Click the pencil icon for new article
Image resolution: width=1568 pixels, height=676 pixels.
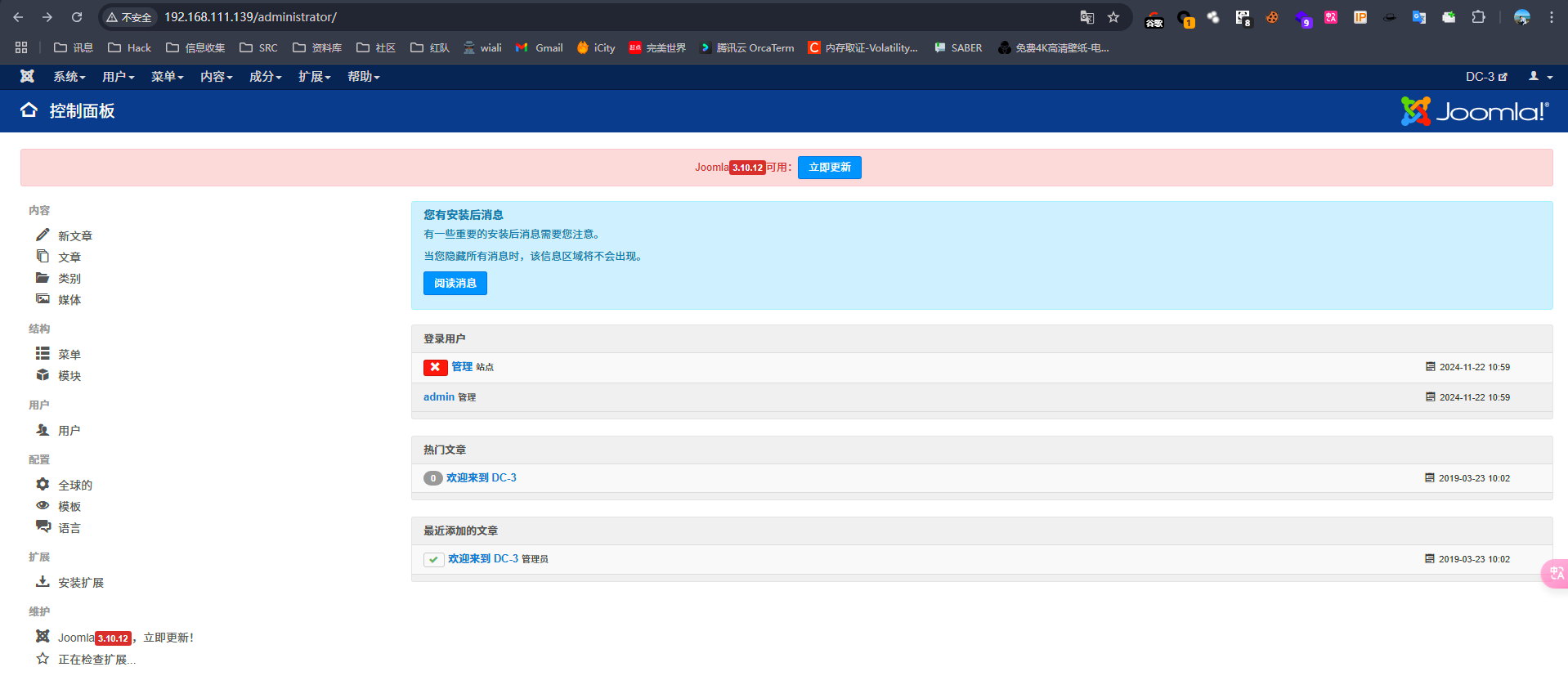coord(43,235)
